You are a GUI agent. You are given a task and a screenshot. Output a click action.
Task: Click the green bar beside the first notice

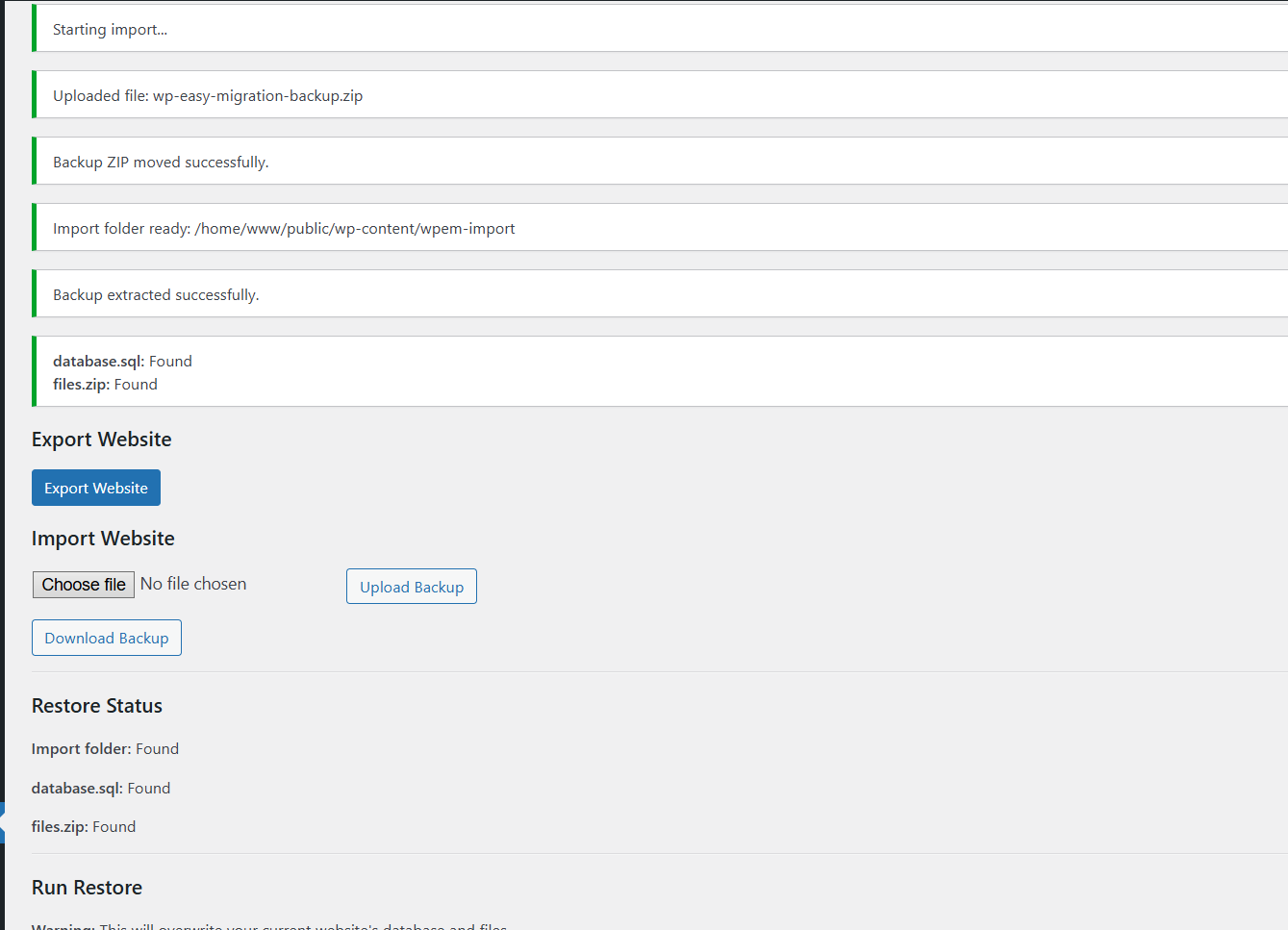[35, 28]
